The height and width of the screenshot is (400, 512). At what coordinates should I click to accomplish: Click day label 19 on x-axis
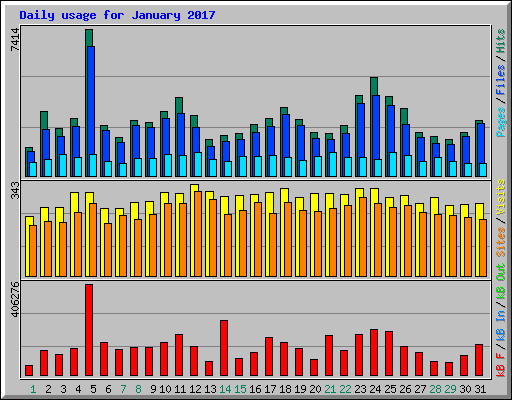pos(300,389)
